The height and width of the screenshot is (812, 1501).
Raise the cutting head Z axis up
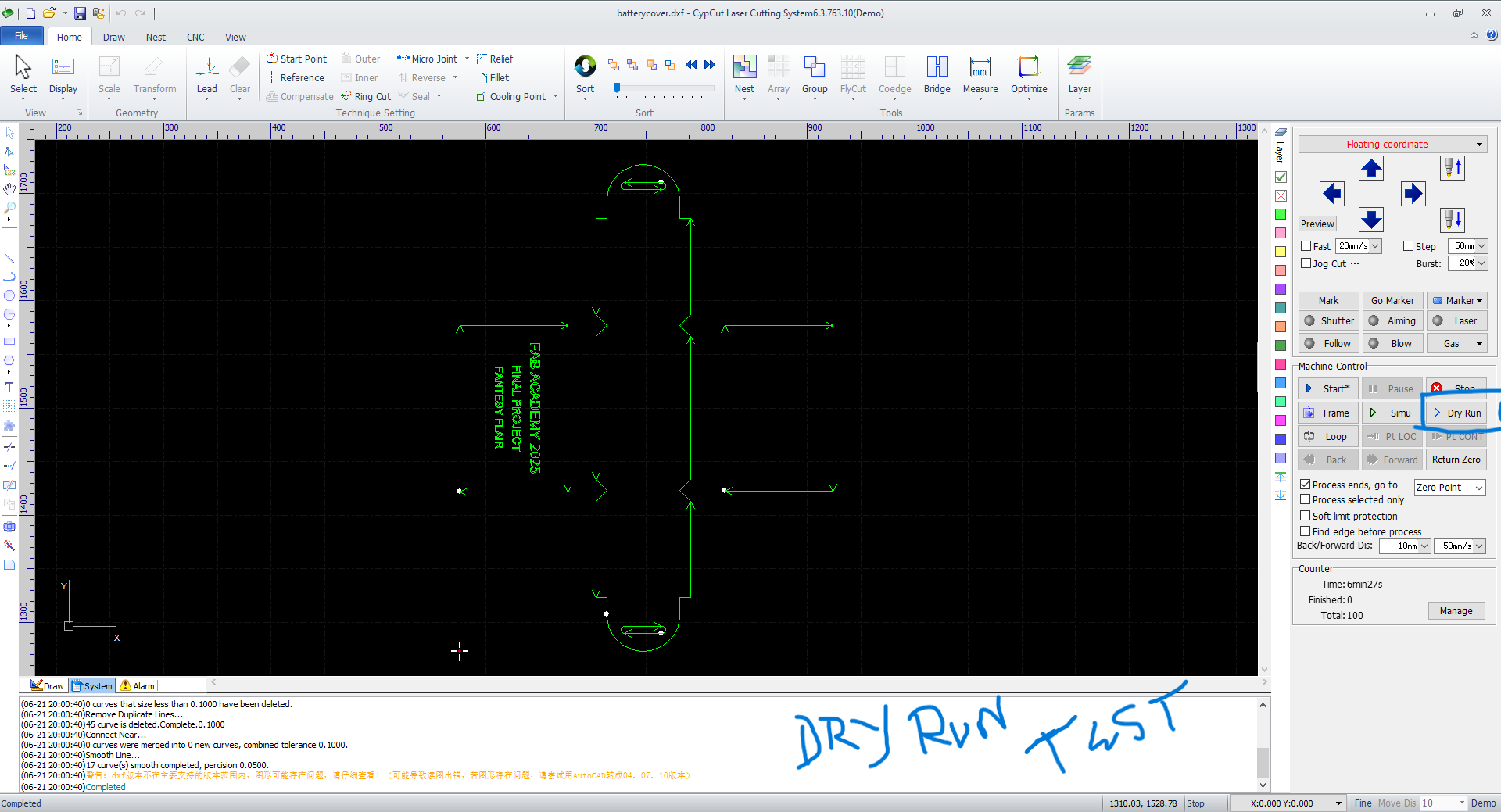(x=1453, y=168)
